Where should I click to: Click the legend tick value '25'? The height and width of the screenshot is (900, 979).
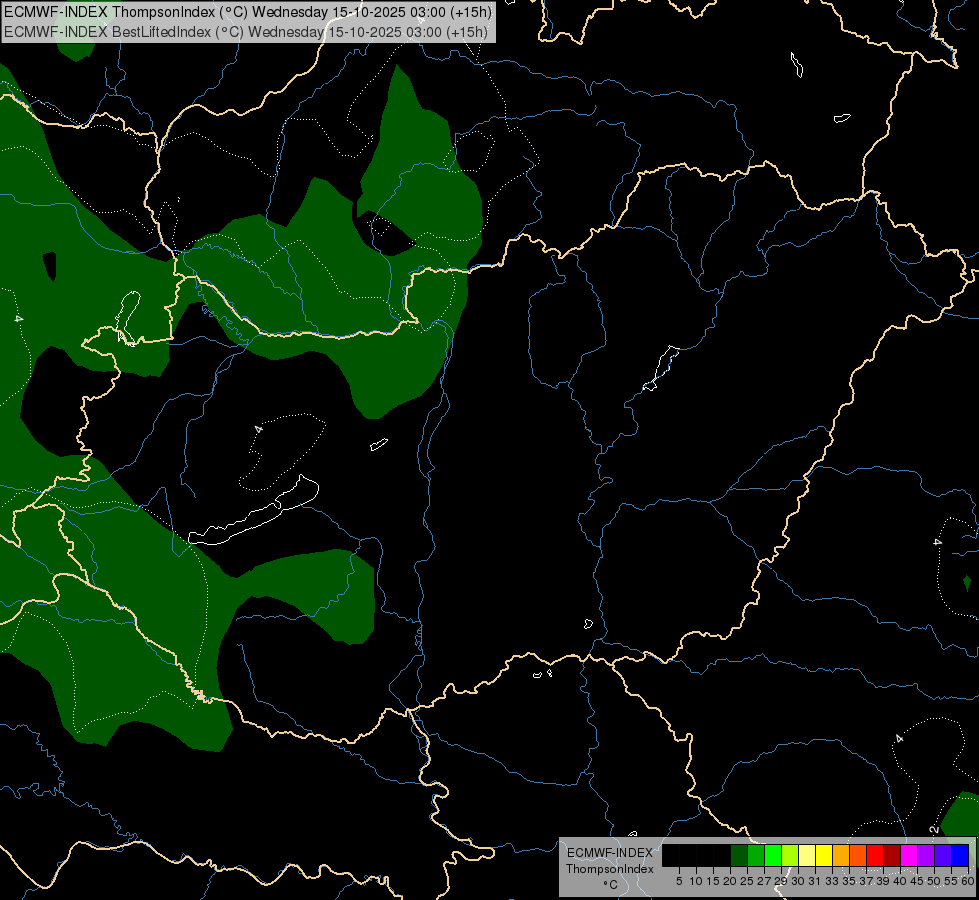point(747,881)
